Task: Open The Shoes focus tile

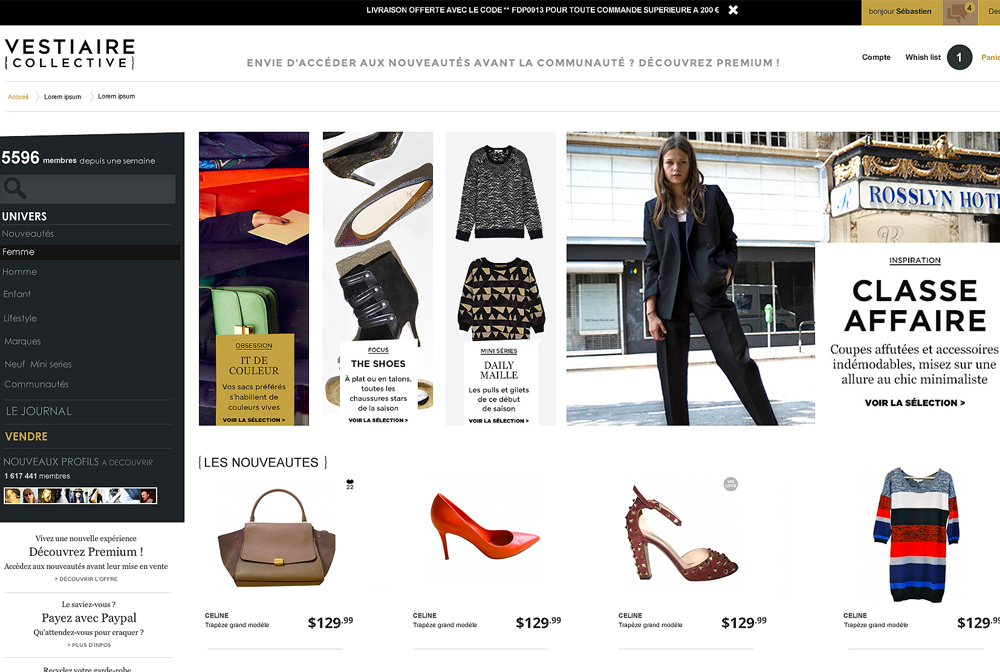Action: (378, 279)
